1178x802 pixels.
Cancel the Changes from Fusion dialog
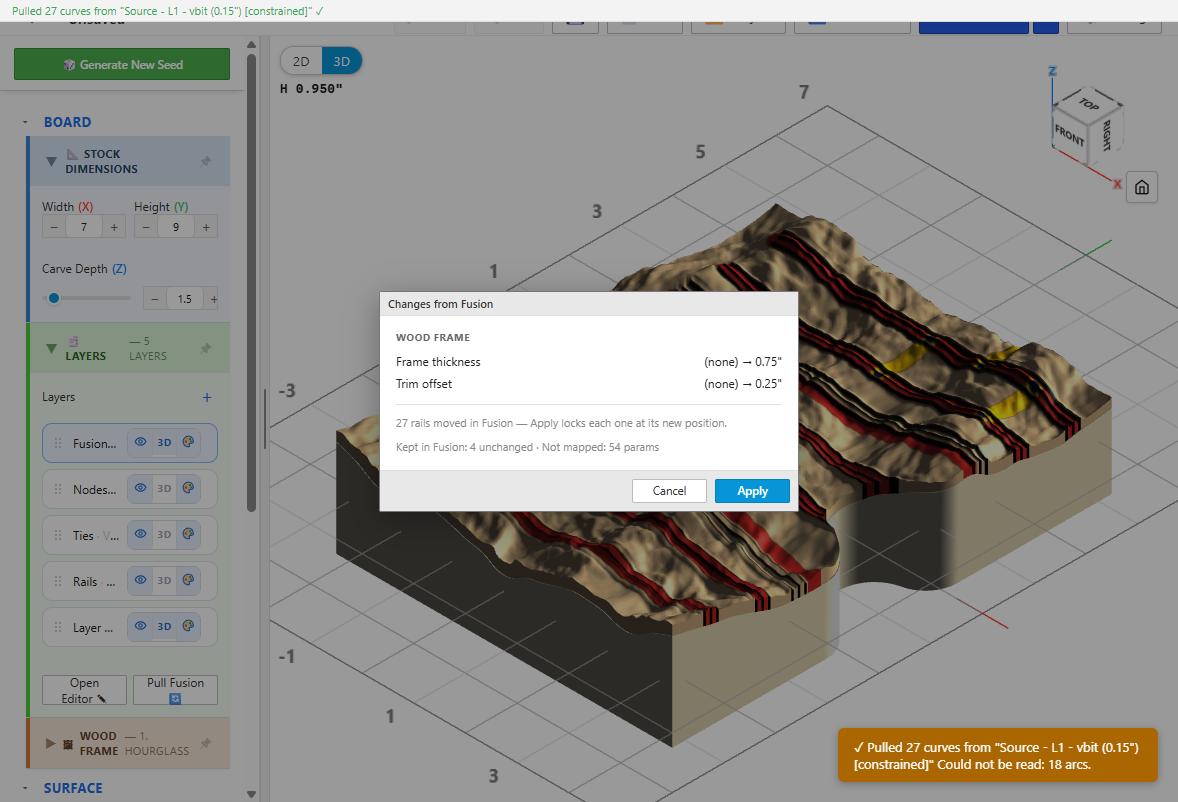669,491
